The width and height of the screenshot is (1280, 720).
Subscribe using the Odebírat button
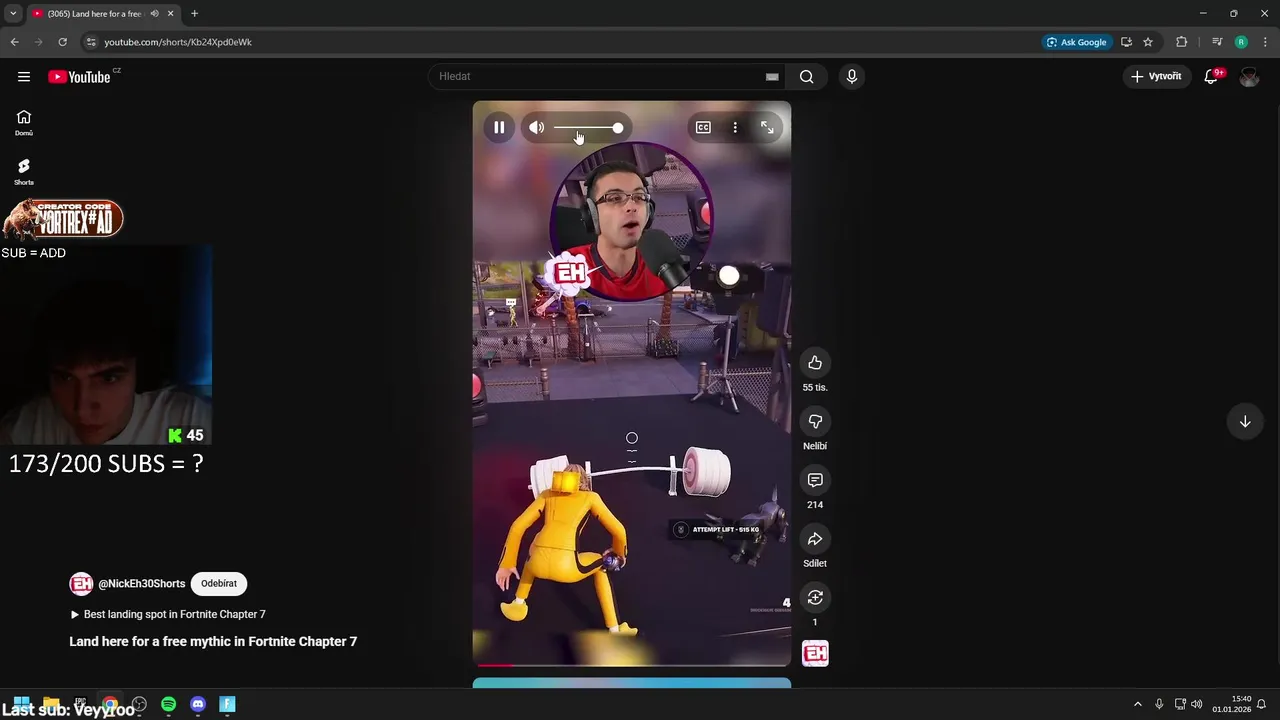point(219,584)
